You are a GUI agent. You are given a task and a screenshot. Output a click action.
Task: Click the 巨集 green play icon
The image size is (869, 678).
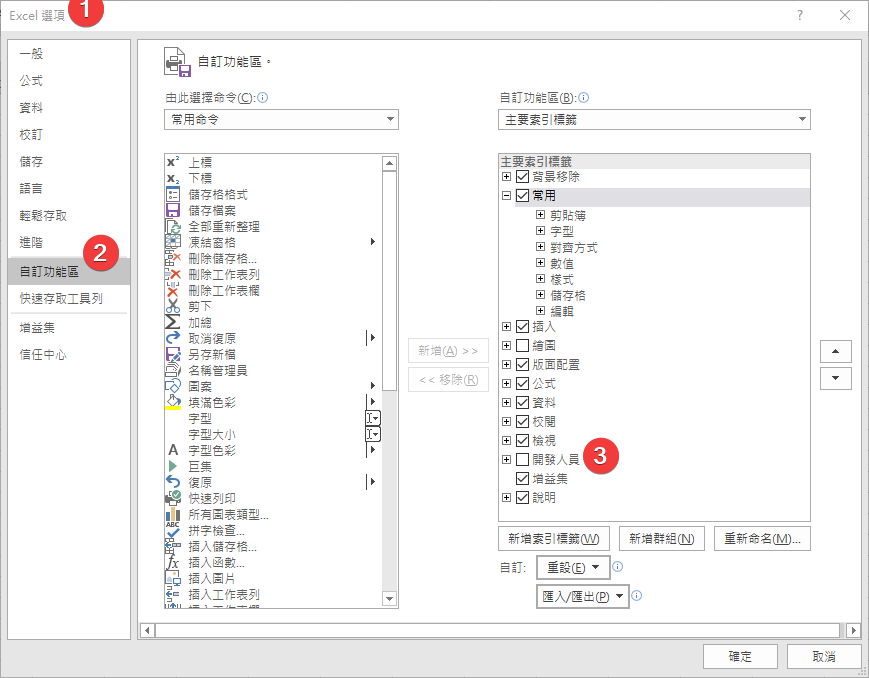(x=173, y=466)
